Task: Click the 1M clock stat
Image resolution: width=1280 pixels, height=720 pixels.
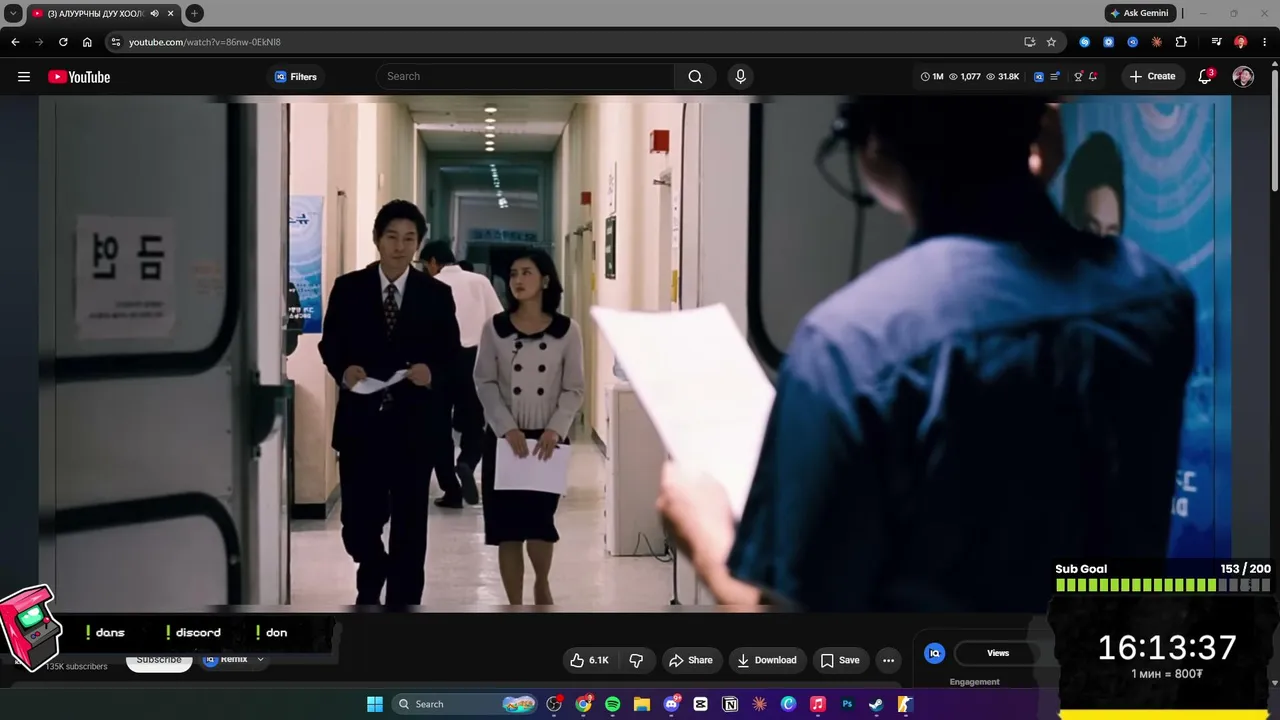Action: (x=932, y=77)
